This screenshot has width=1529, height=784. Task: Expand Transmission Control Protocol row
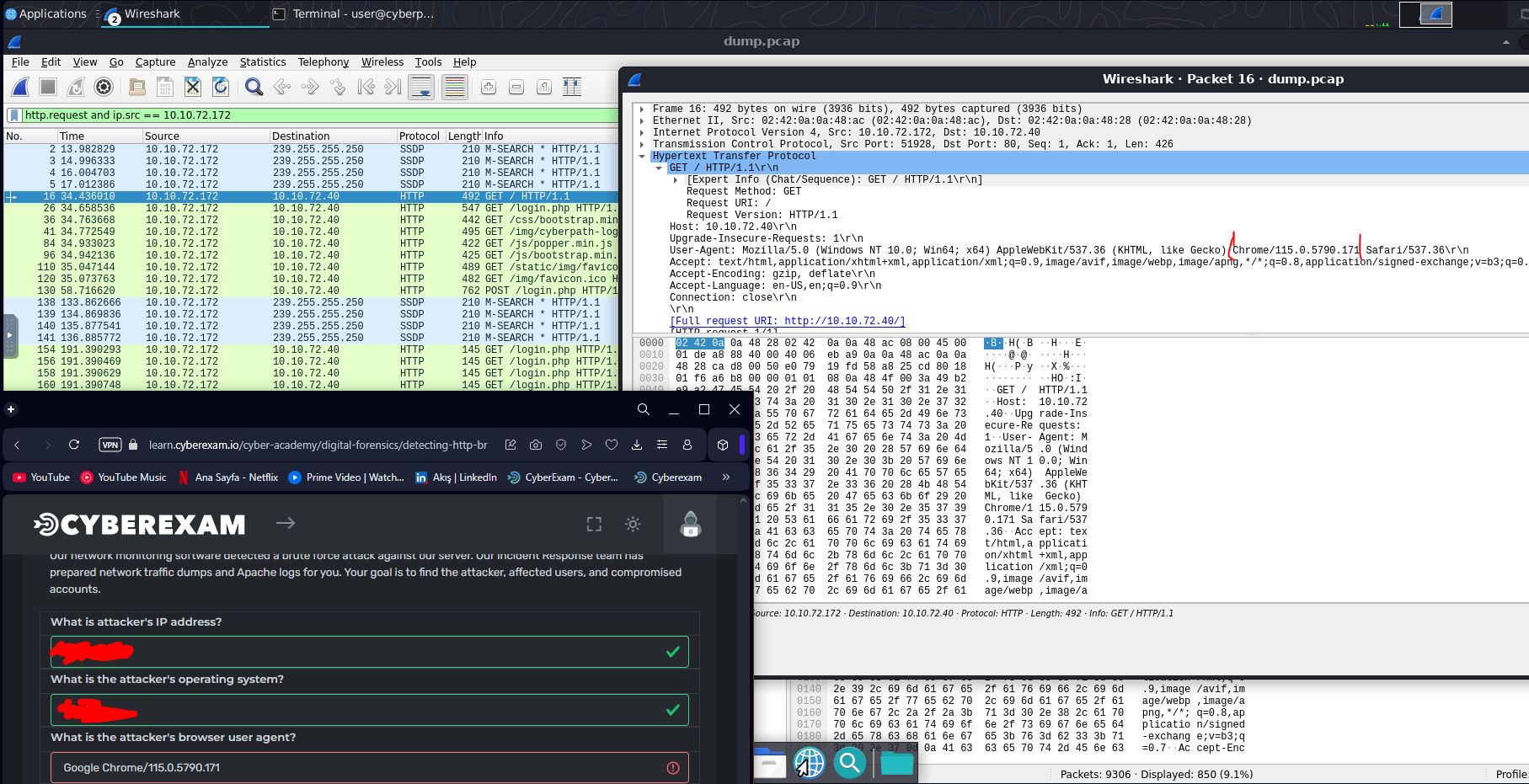642,144
